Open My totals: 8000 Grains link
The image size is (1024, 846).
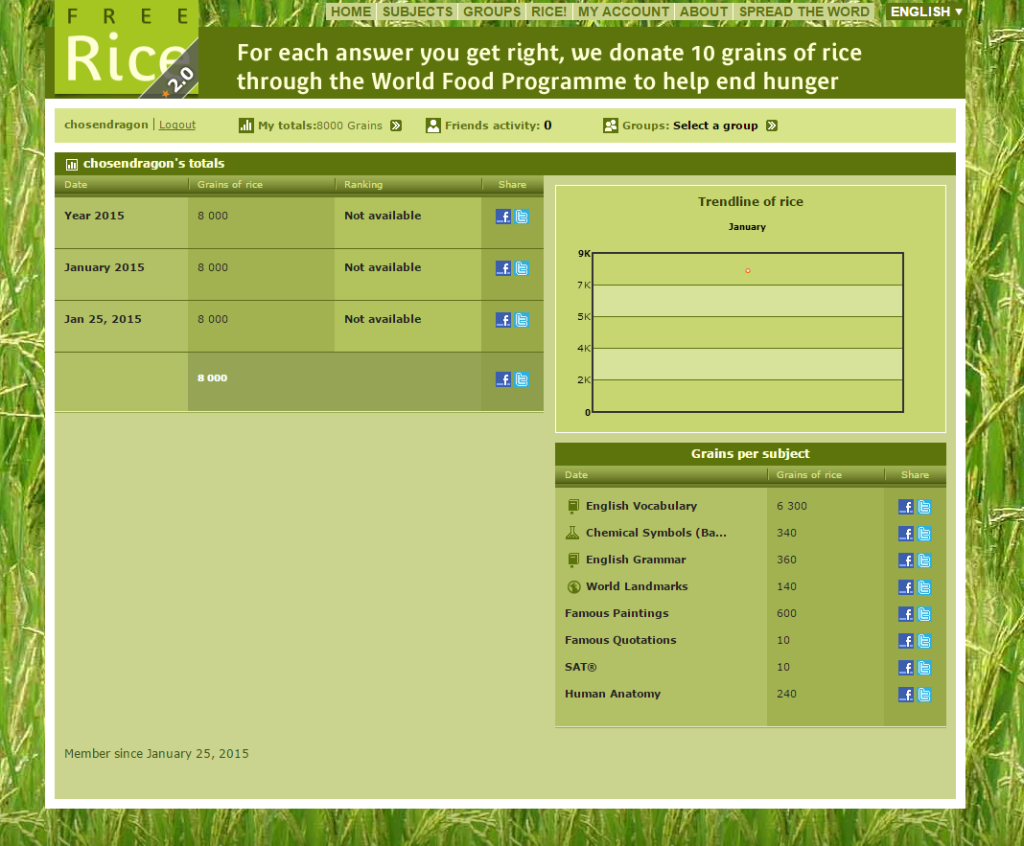pyautogui.click(x=320, y=125)
